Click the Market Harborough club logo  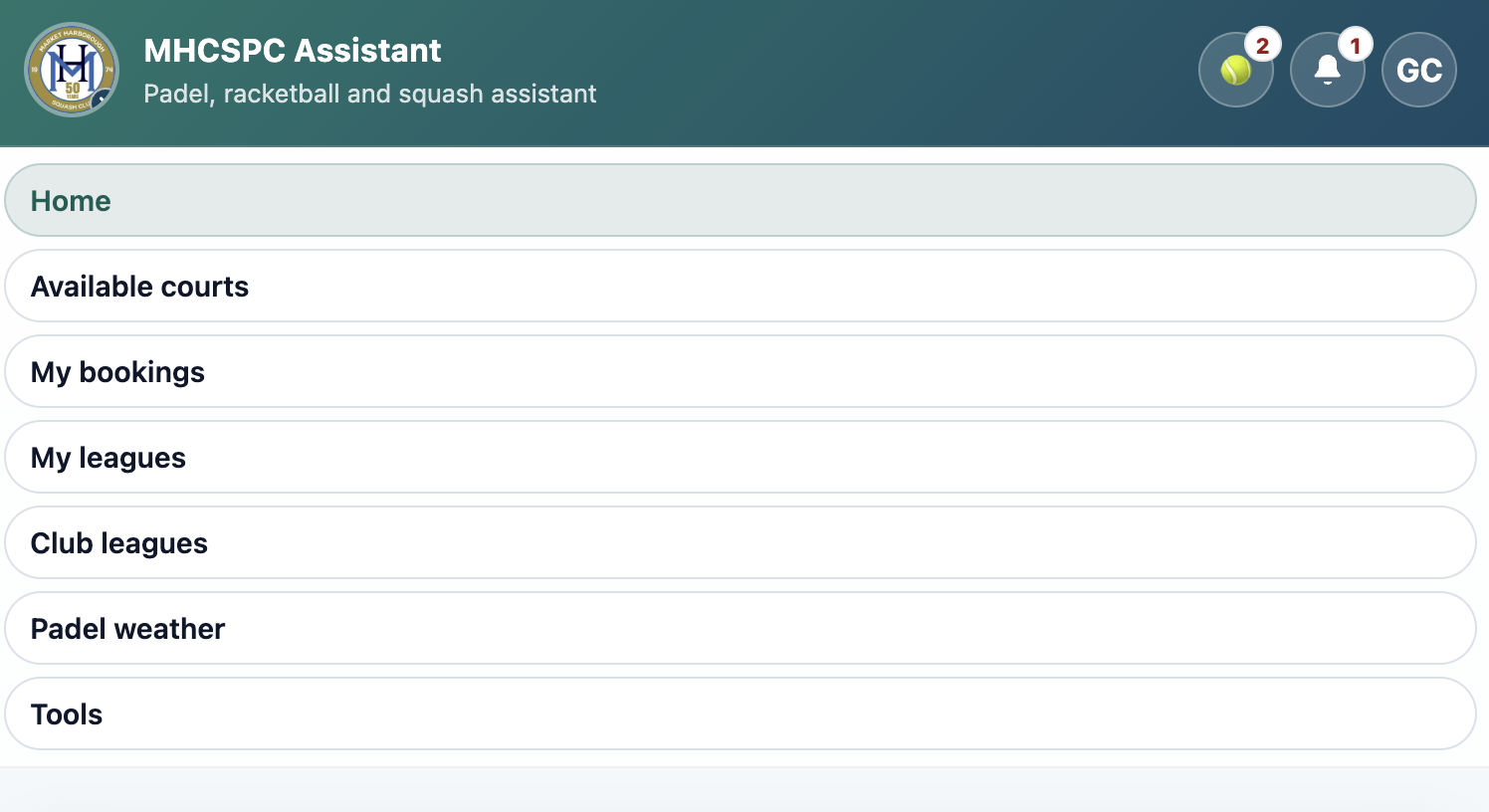tap(72, 70)
